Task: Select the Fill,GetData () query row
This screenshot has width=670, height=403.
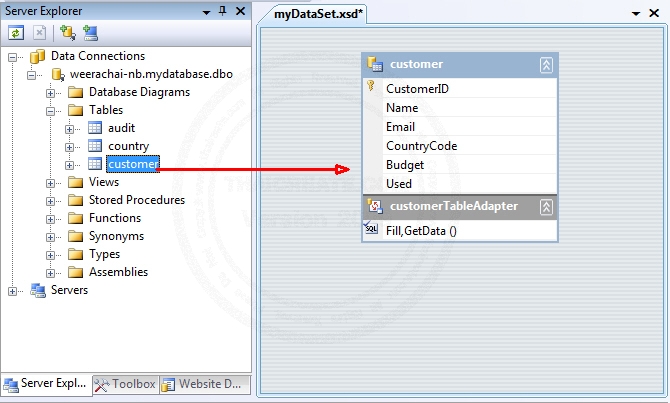Action: pos(460,231)
